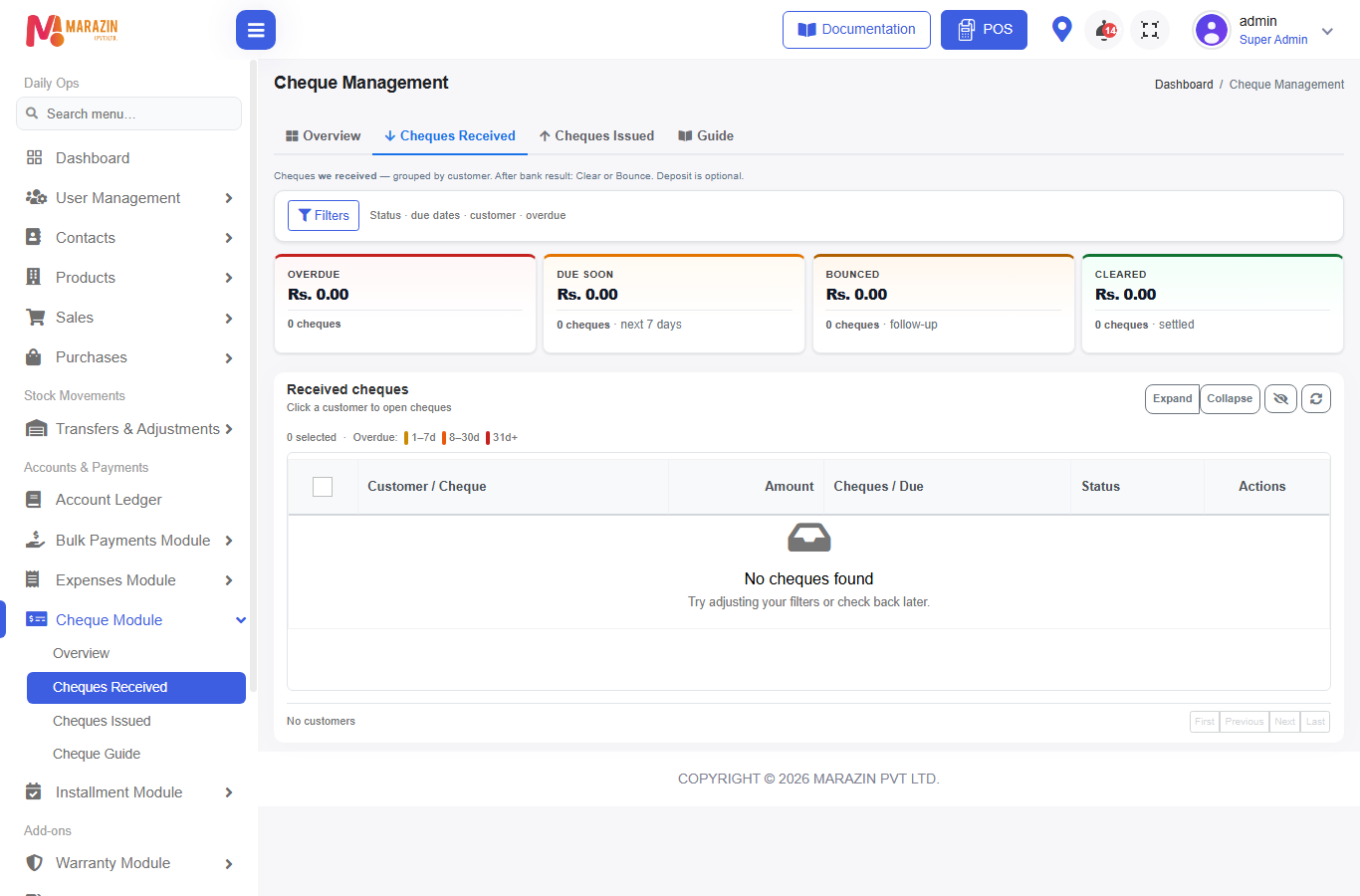
Task: Click the refresh icon in Received cheques
Action: click(x=1316, y=399)
